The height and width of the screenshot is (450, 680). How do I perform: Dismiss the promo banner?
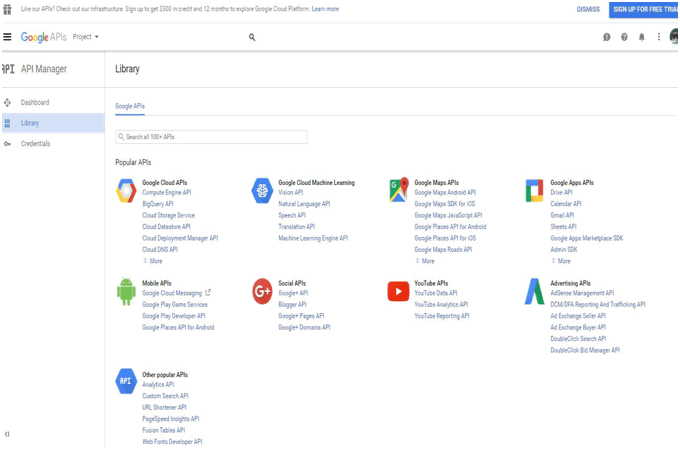click(588, 9)
